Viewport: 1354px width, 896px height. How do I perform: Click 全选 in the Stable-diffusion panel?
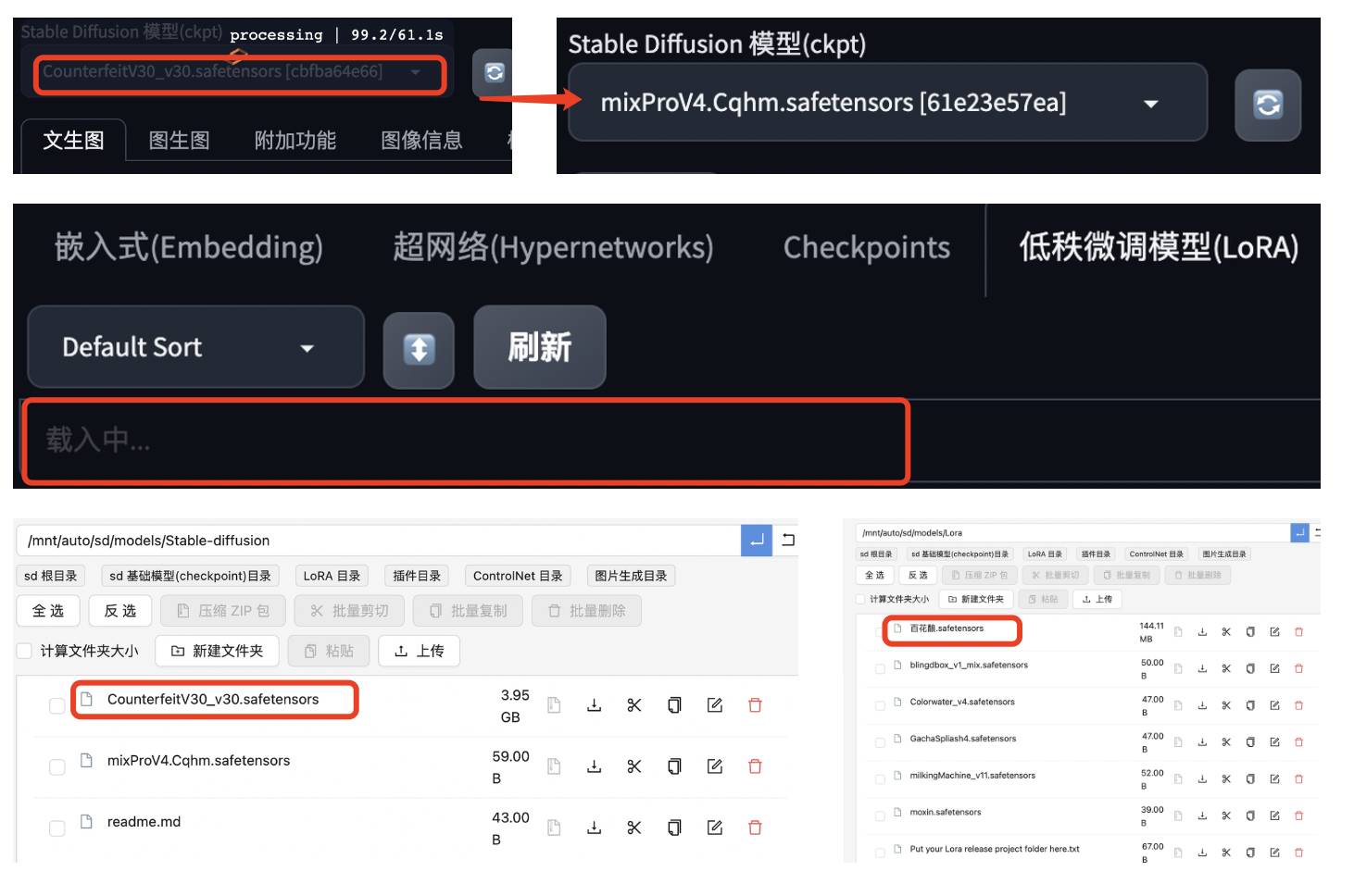point(48,611)
